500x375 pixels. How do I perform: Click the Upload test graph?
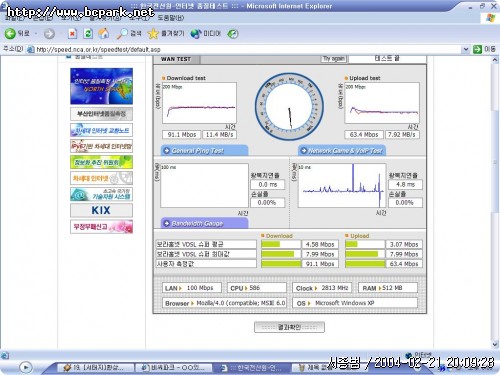pyautogui.click(x=382, y=103)
